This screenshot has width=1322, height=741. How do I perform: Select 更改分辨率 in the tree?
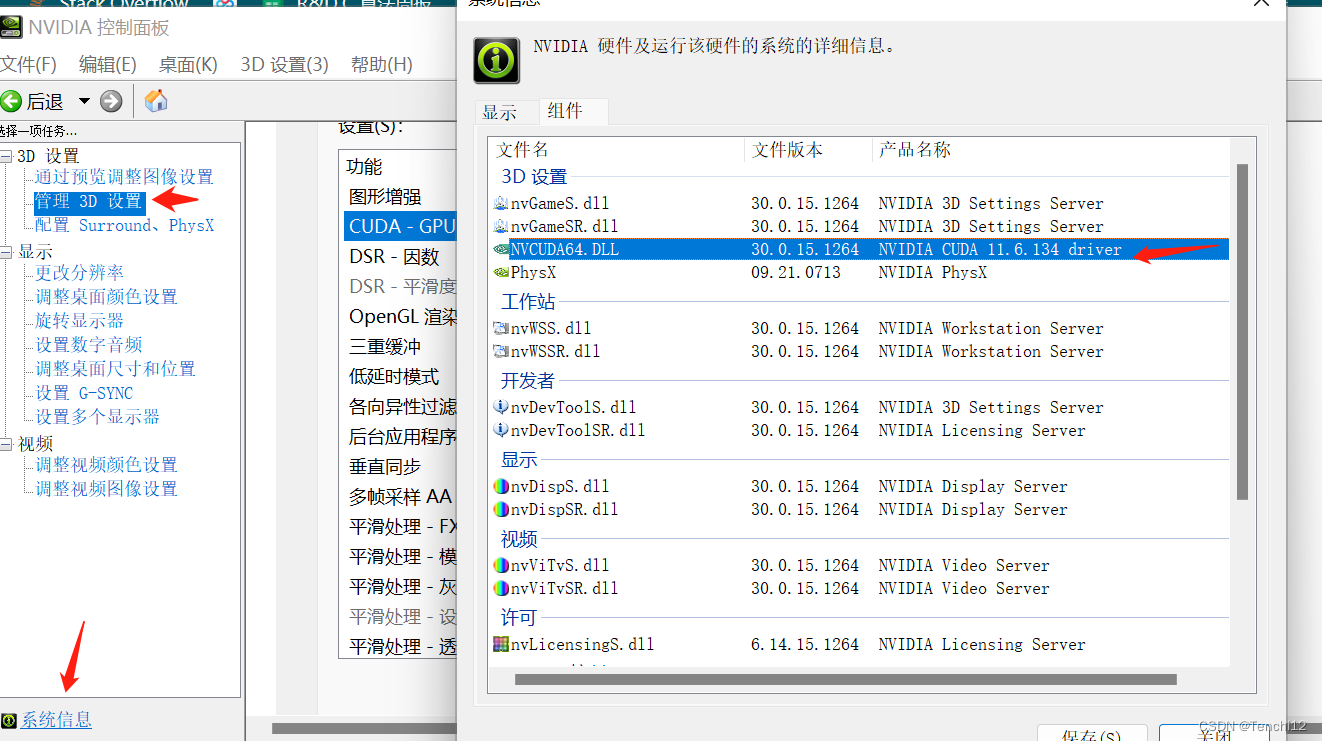pyautogui.click(x=80, y=273)
